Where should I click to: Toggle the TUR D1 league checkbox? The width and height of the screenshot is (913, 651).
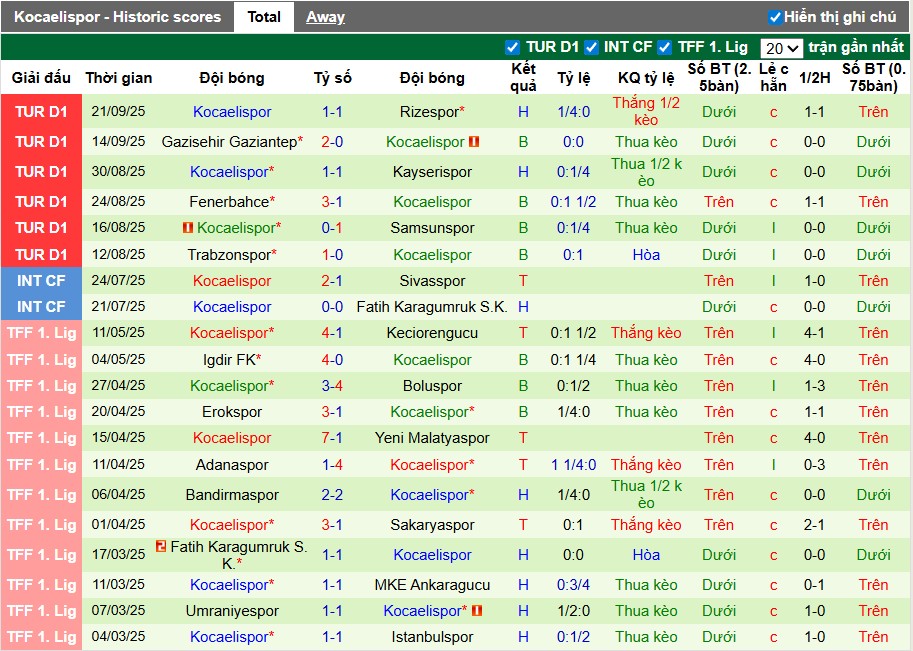(513, 47)
